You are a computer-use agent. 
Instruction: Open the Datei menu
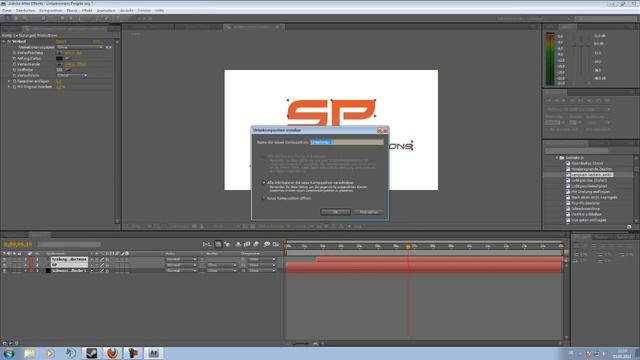(x=7, y=10)
